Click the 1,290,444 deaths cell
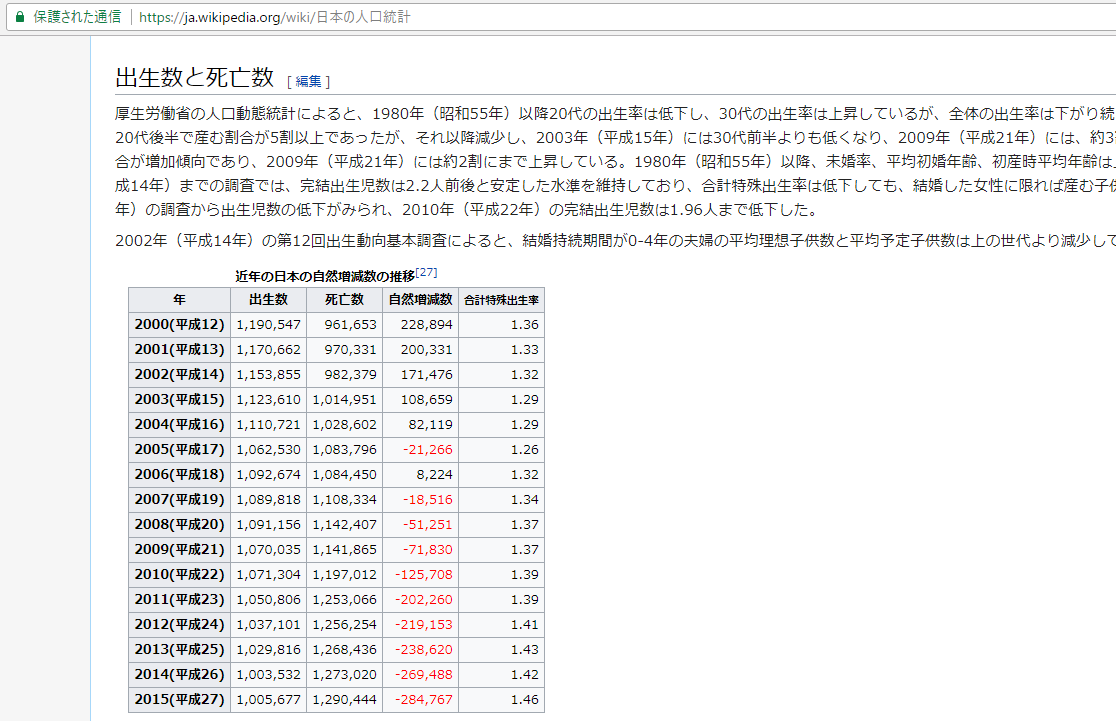 tap(344, 700)
